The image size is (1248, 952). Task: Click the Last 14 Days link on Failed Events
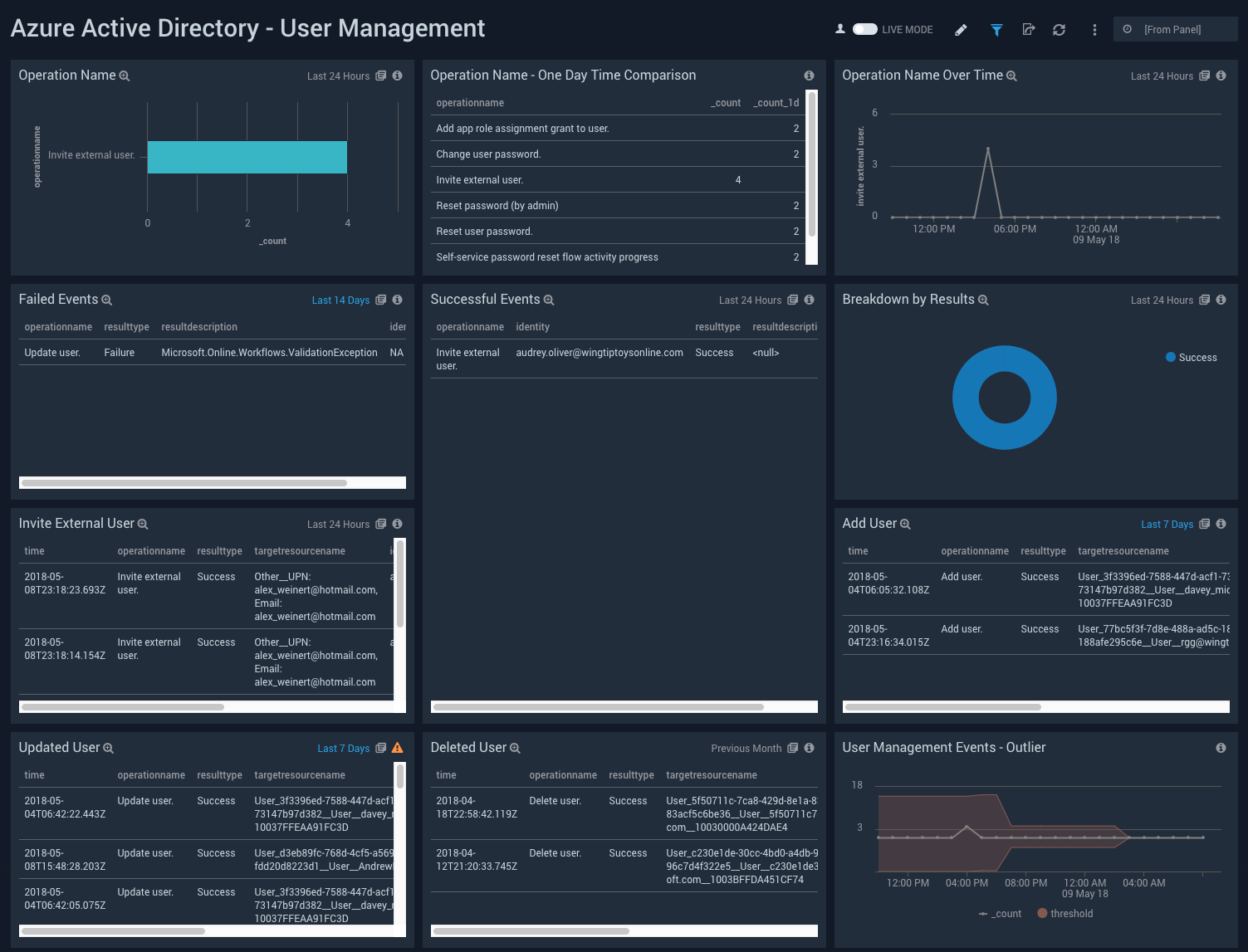pos(340,300)
